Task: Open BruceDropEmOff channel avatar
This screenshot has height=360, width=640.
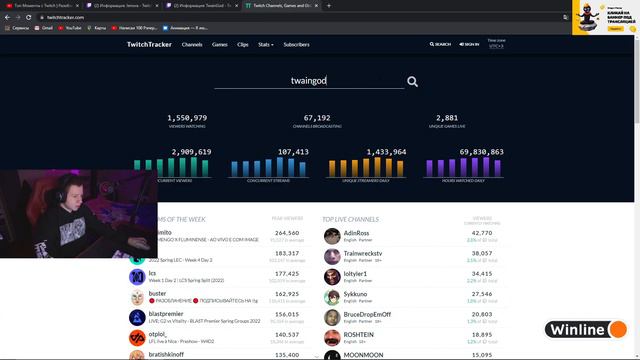Action: pos(332,318)
